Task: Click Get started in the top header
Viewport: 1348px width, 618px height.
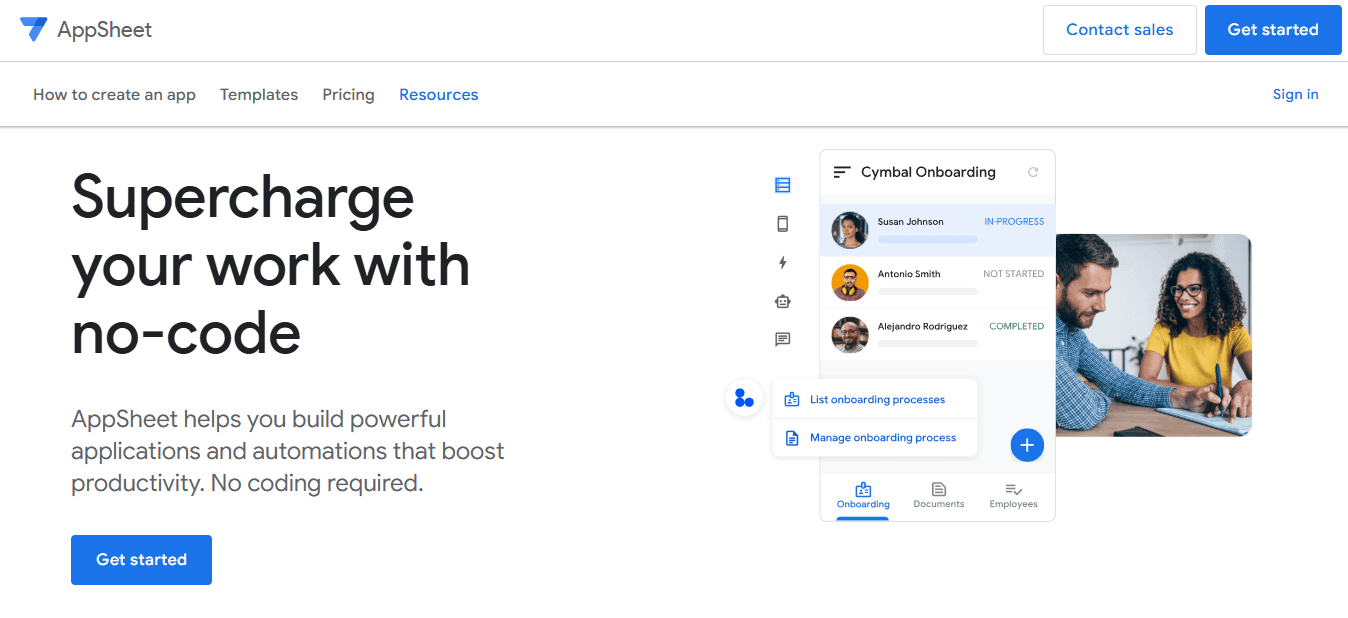Action: click(1273, 30)
